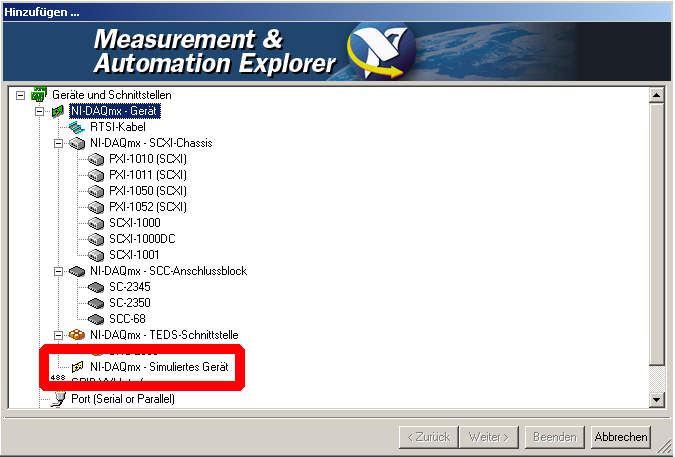This screenshot has height=457, width=675.
Task: Choose PXI-1011 (SCXI) entry
Action: point(148,175)
